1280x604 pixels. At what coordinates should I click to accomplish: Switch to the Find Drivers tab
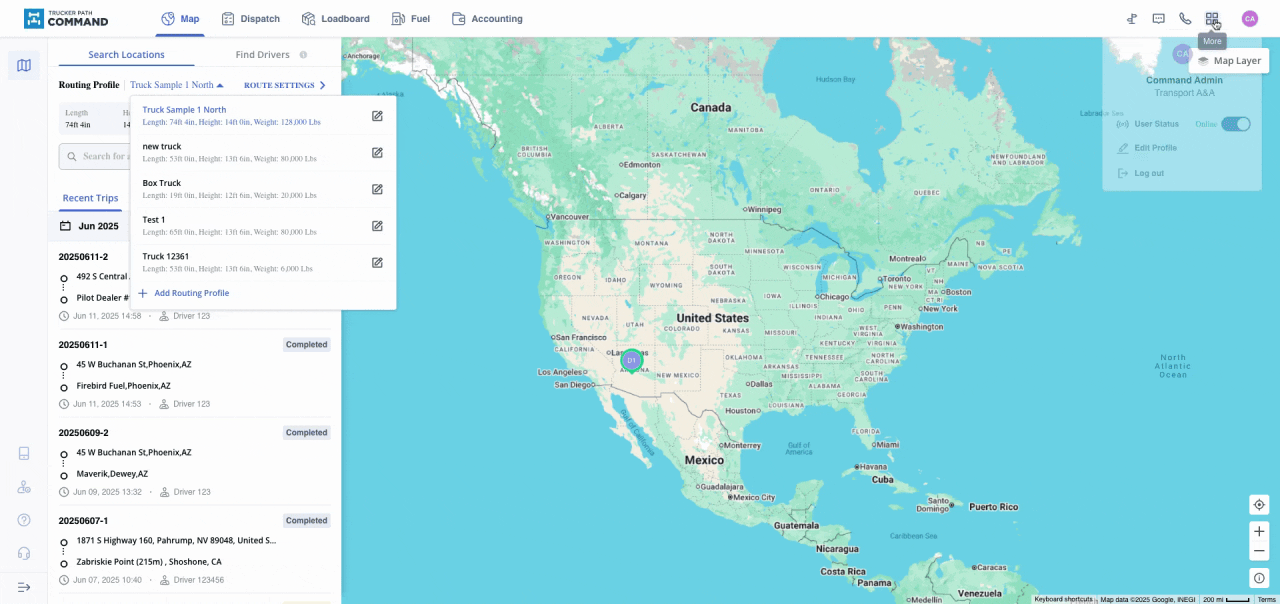tap(264, 55)
